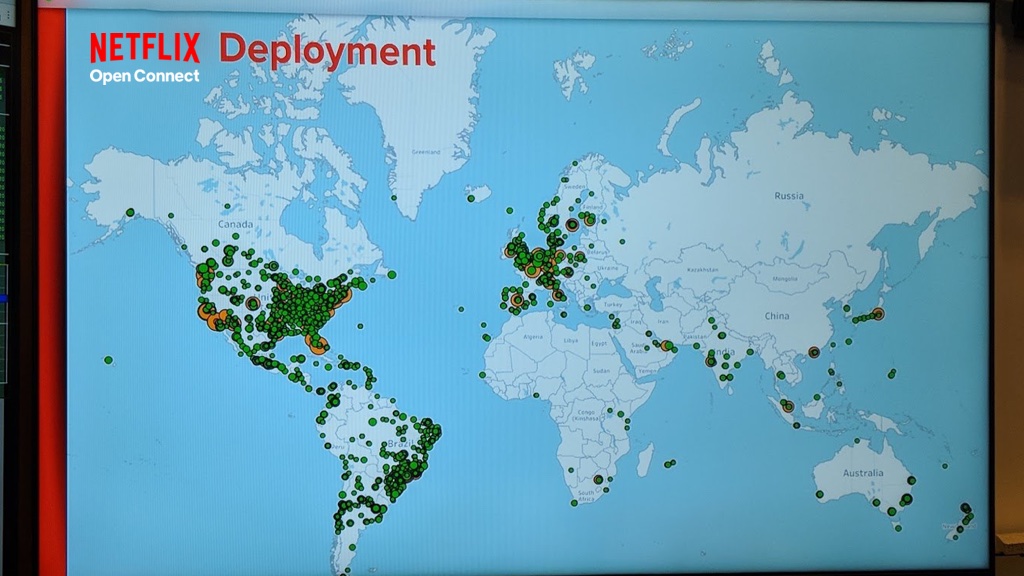Select the ringed marker near Hong Kong

click(x=814, y=352)
